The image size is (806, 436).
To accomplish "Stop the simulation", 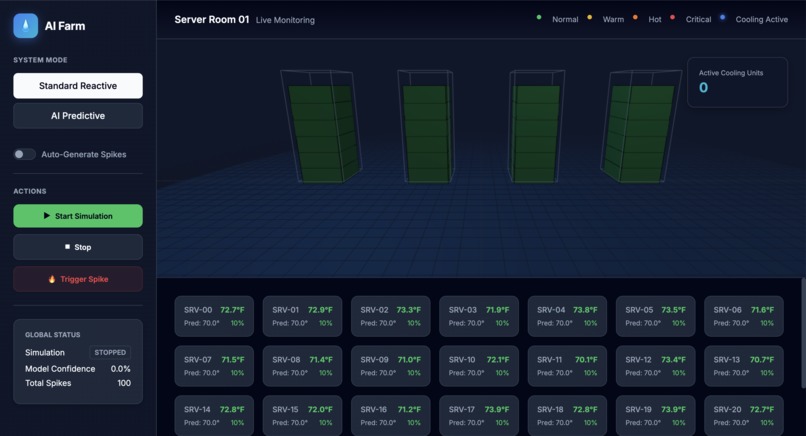I will 78,247.
